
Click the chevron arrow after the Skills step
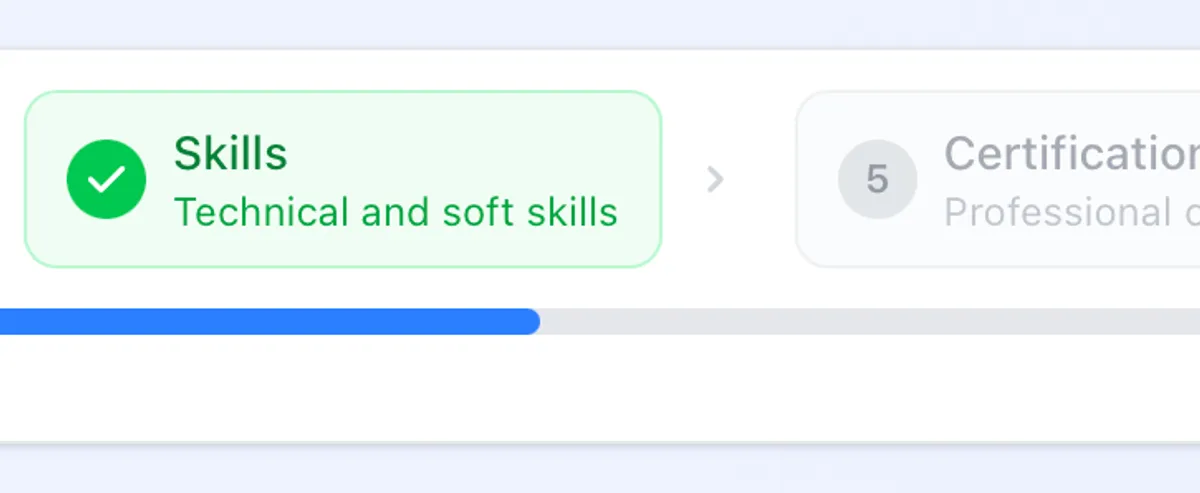[x=714, y=179]
